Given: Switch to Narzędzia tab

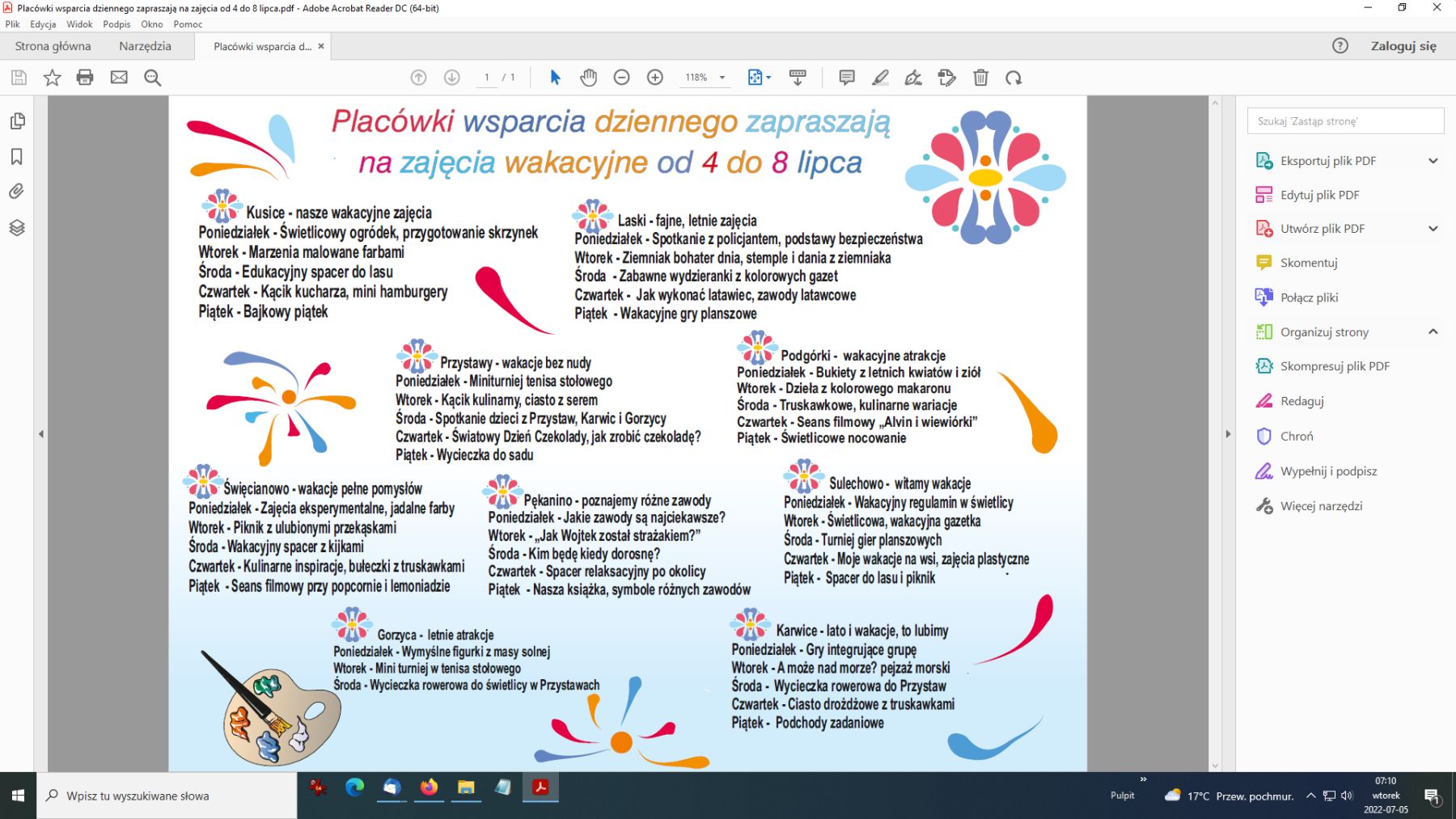Looking at the screenshot, I should click(x=145, y=46).
